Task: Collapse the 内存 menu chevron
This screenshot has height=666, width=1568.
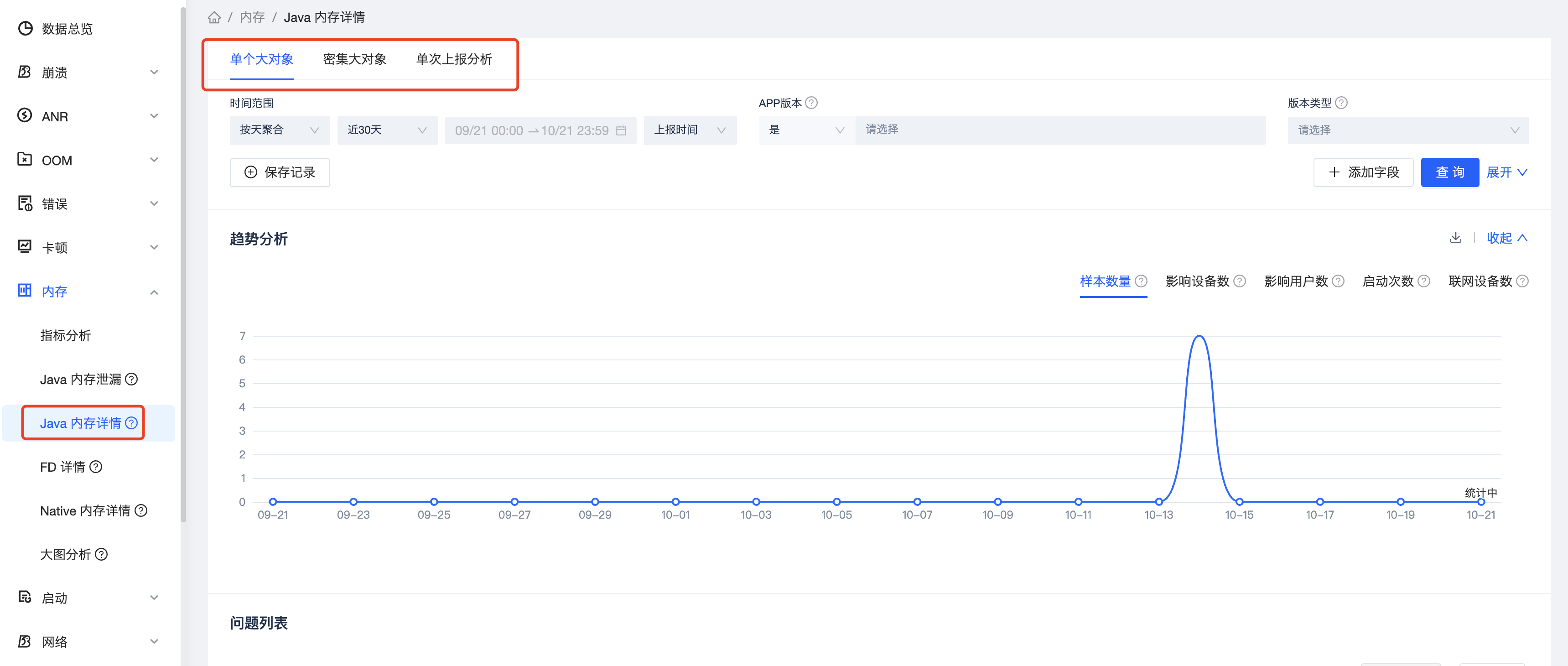Action: pyautogui.click(x=154, y=291)
